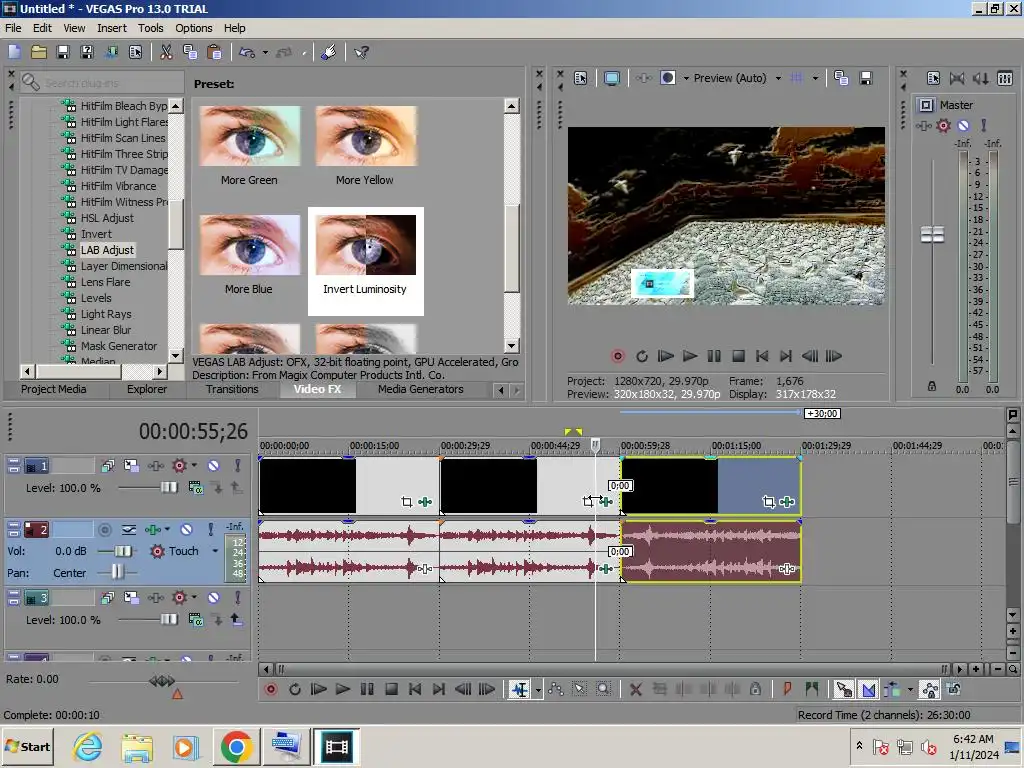Toggle the Master bus mute button

(x=963, y=125)
